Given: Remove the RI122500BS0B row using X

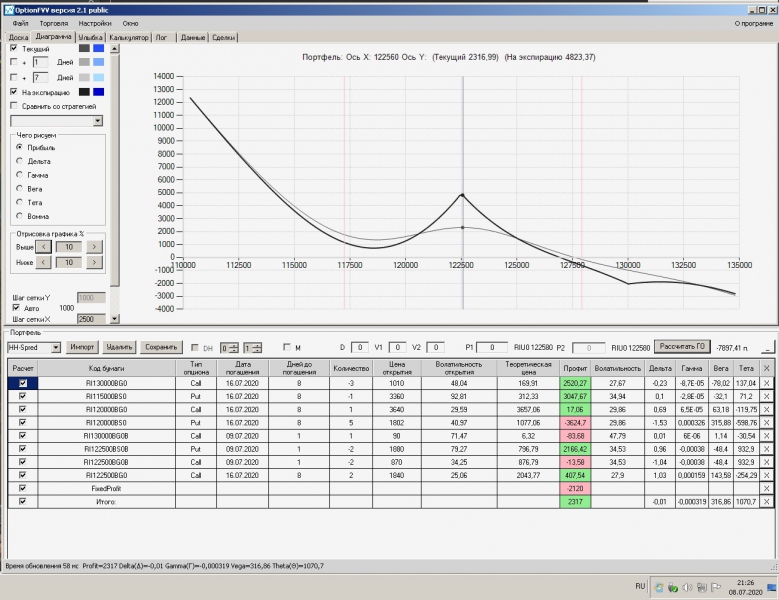Looking at the screenshot, I should pyautogui.click(x=767, y=449).
